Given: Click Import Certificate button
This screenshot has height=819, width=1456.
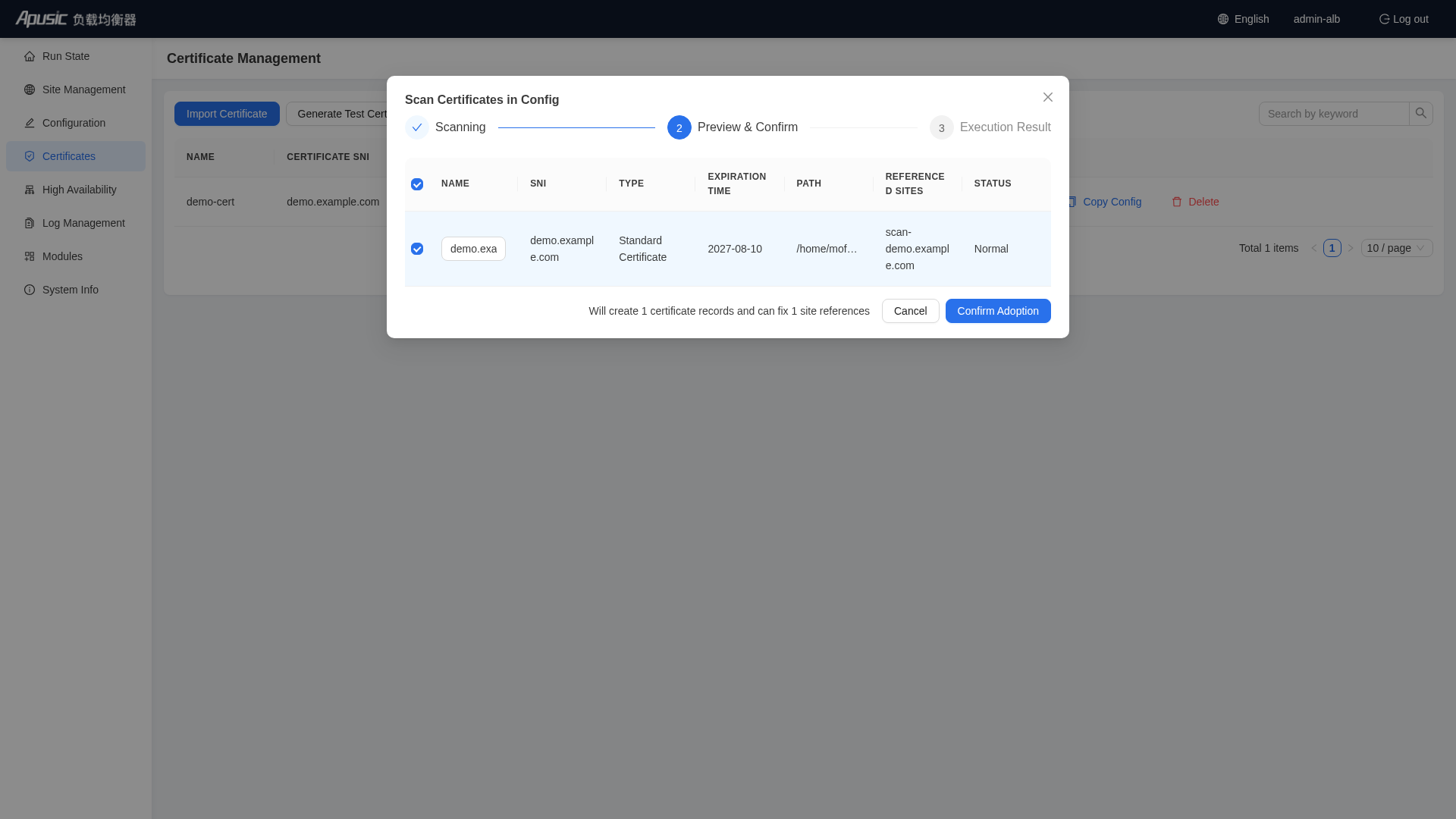Looking at the screenshot, I should tap(227, 114).
